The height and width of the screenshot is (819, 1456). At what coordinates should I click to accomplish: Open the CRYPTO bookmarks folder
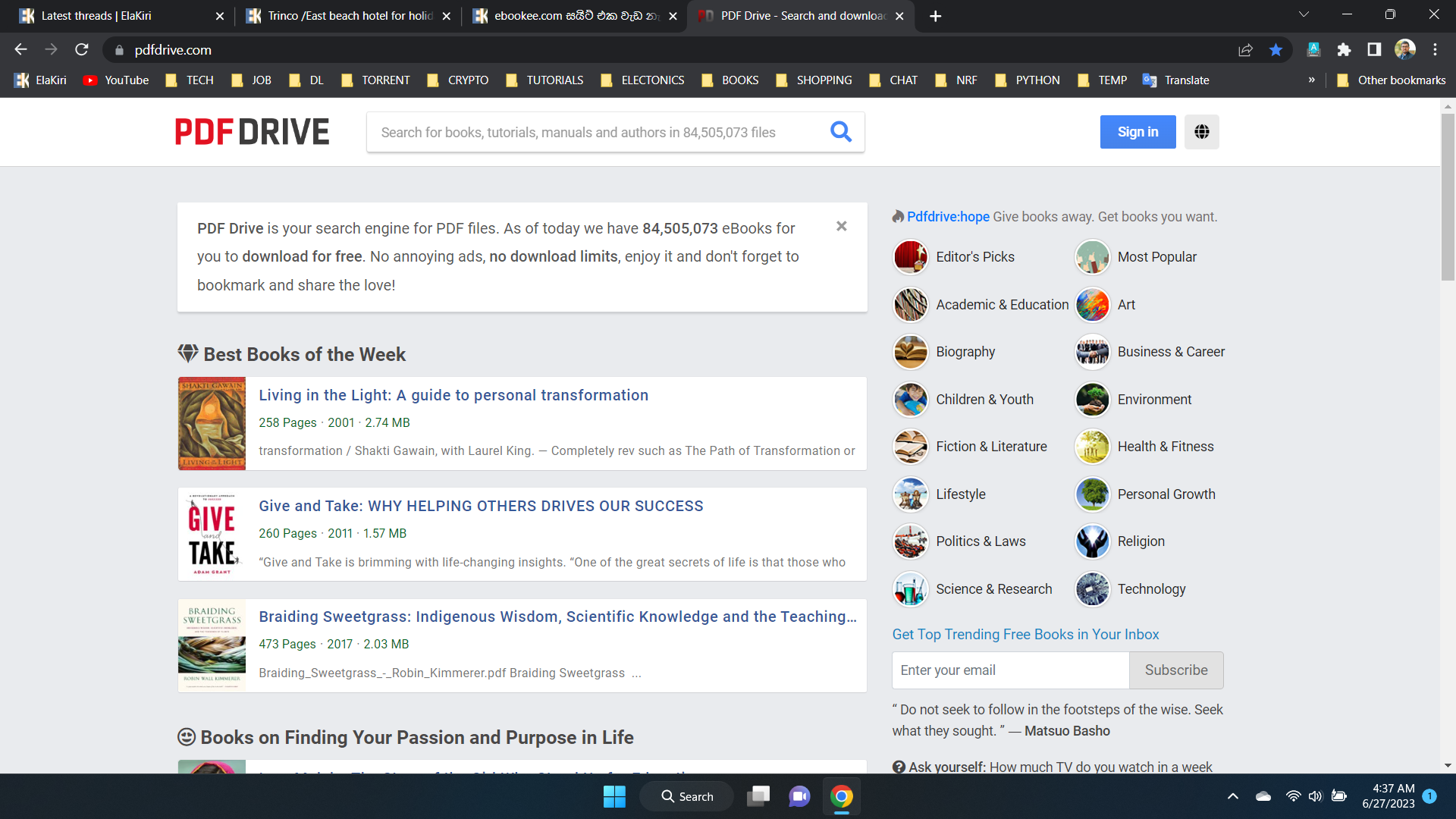point(458,80)
